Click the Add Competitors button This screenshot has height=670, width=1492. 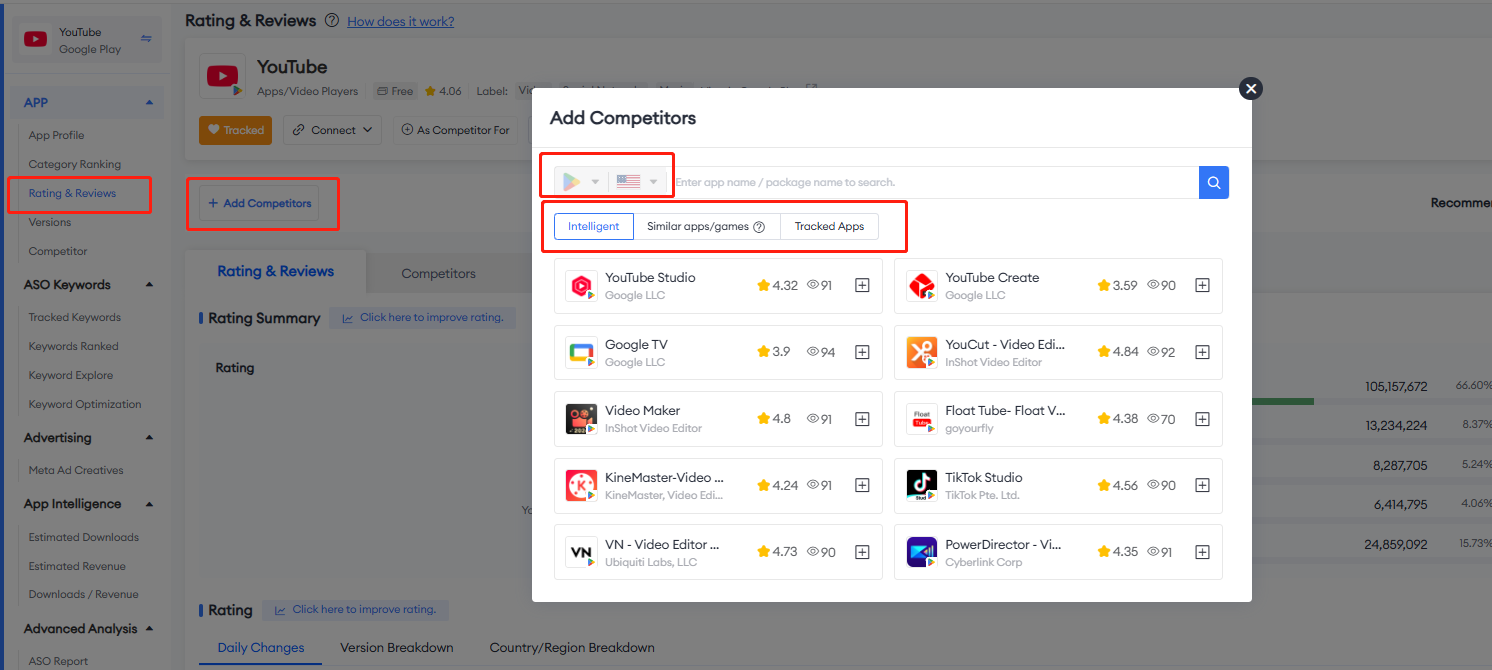(259, 203)
